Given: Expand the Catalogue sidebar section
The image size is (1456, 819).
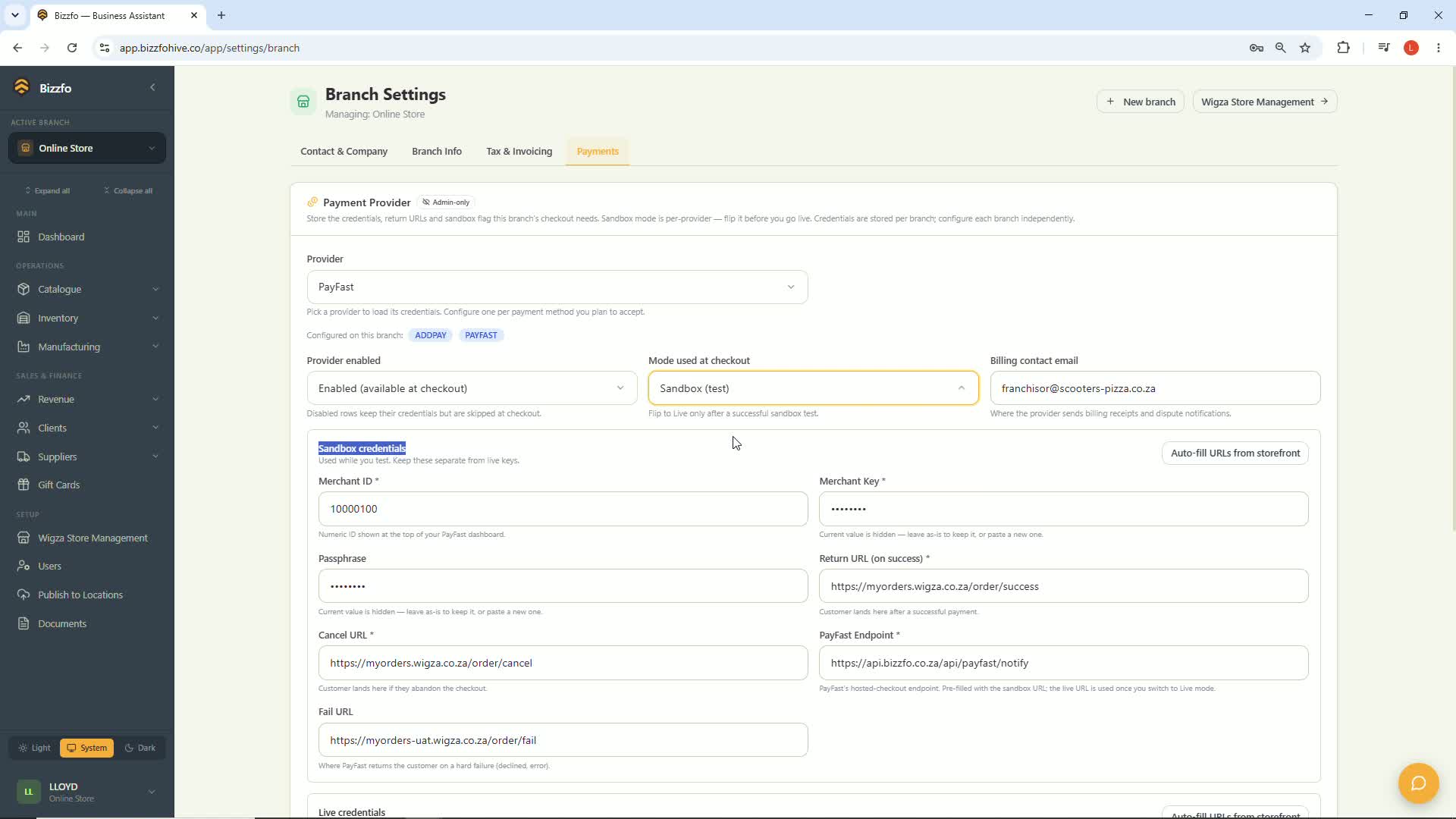Looking at the screenshot, I should tap(87, 289).
